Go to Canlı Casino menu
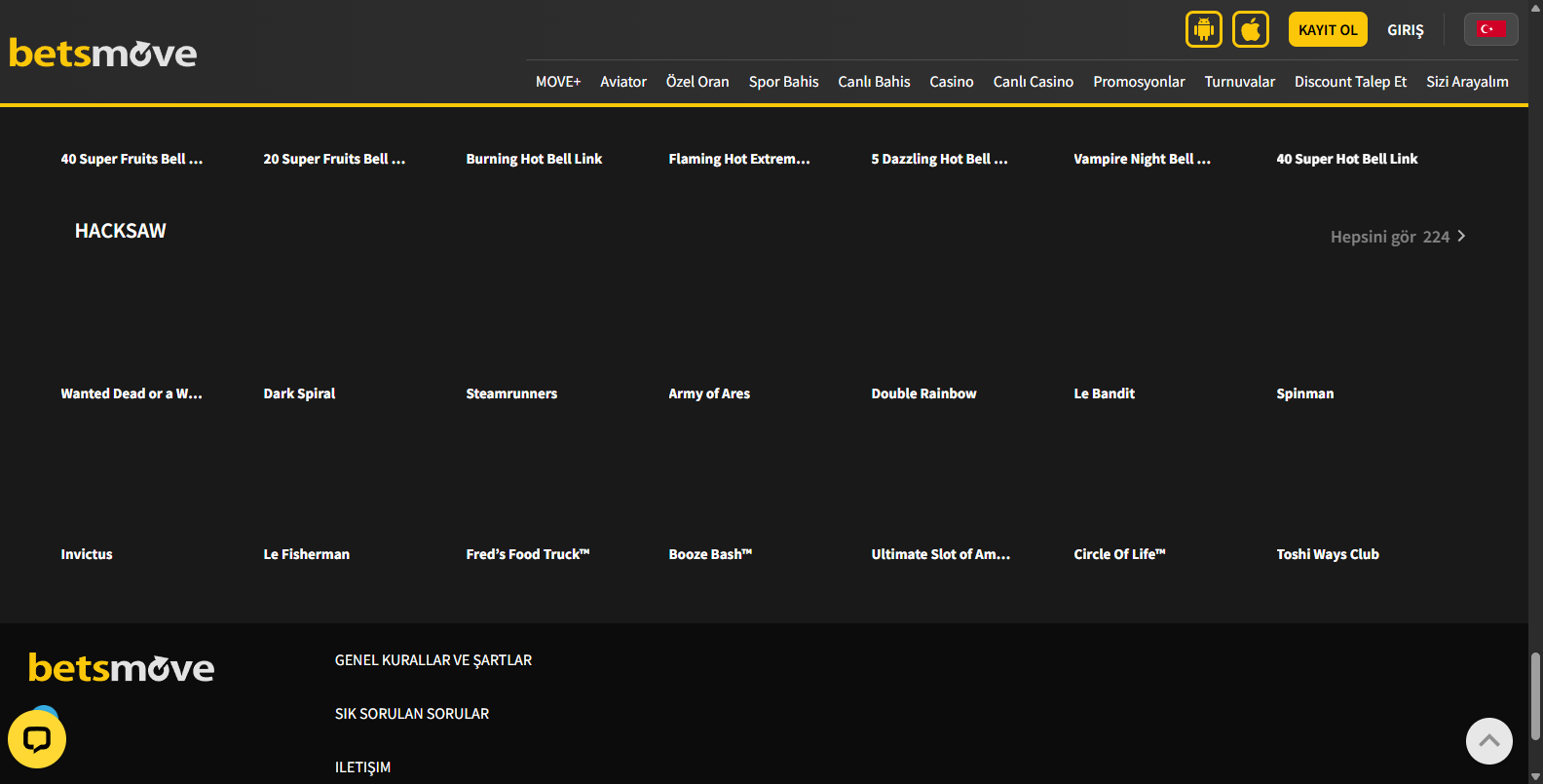The height and width of the screenshot is (784, 1543). pyautogui.click(x=1033, y=82)
